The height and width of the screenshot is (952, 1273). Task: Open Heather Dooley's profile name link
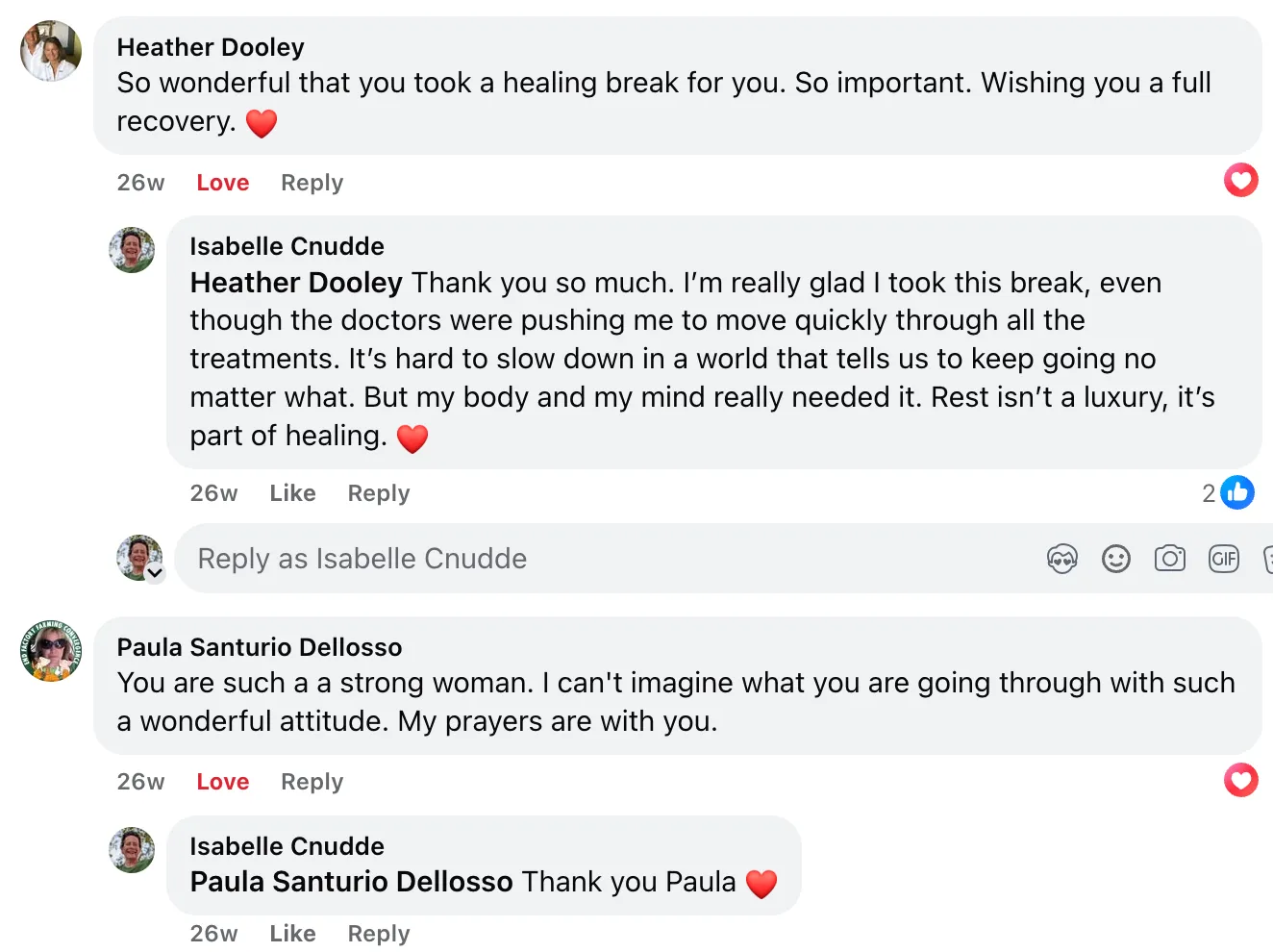tap(211, 47)
